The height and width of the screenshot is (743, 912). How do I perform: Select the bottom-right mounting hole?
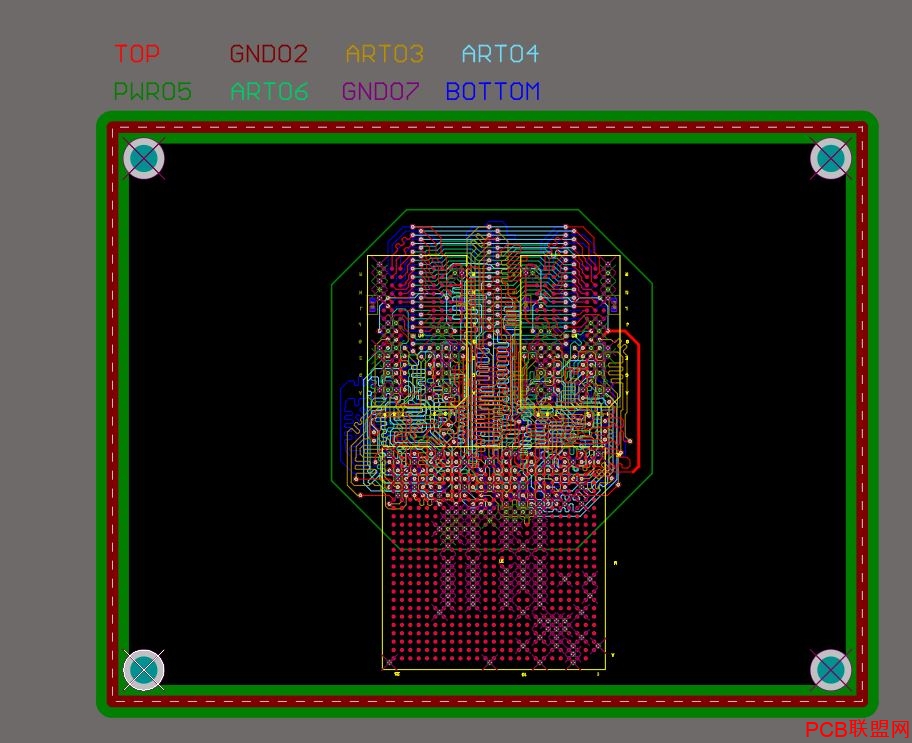(x=831, y=670)
